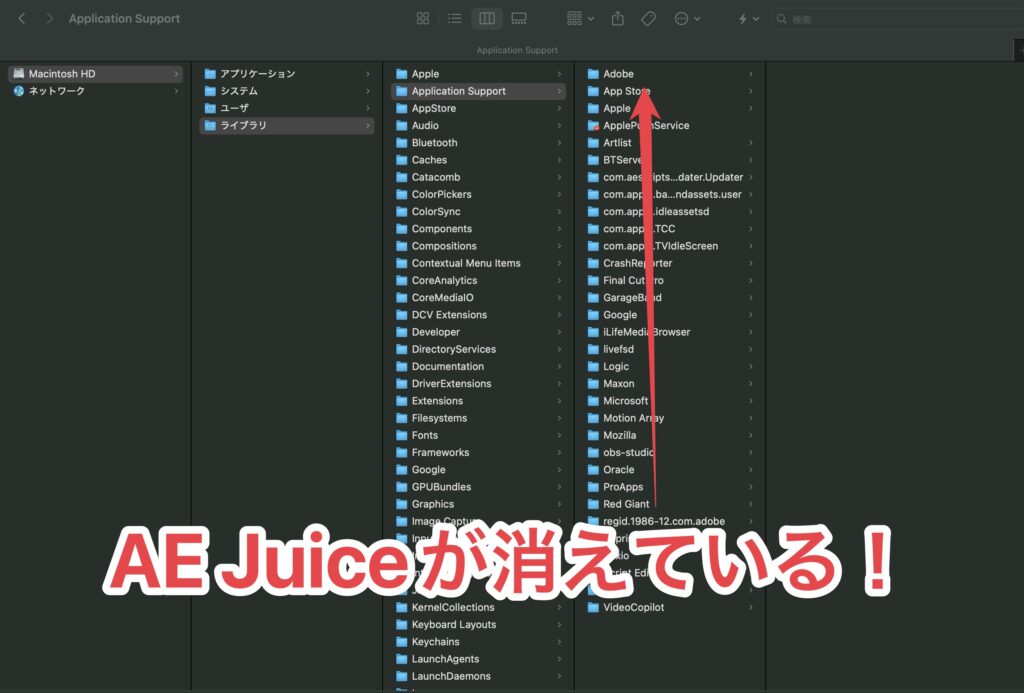Click the ユーザ folder icon
Viewport: 1024px width, 693px height.
(210, 108)
